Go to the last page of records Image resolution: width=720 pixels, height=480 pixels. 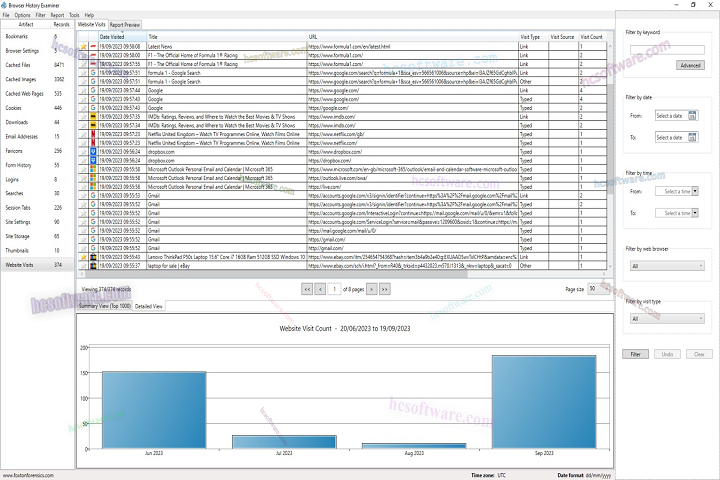[385, 288]
